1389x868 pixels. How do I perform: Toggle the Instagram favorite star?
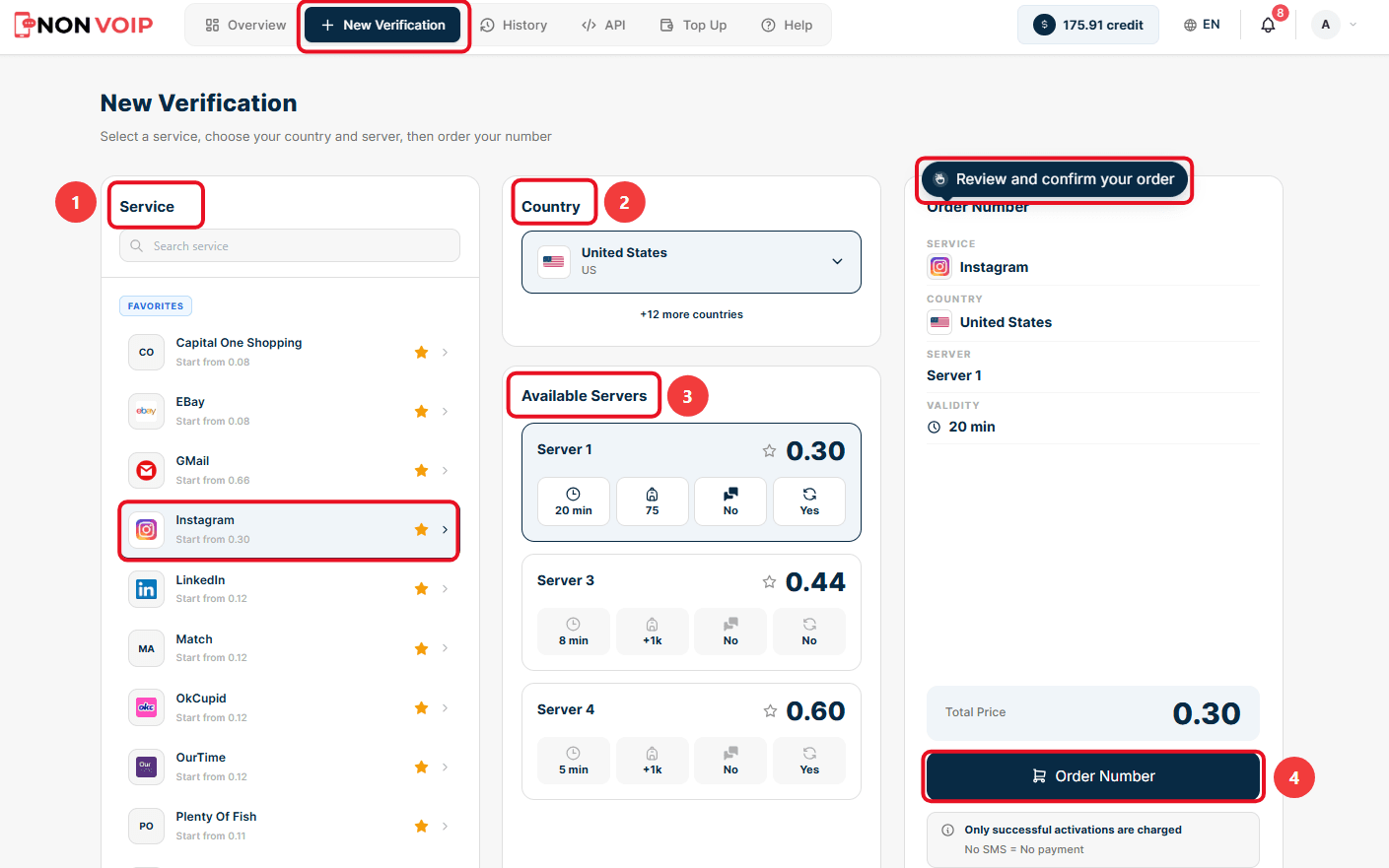tap(421, 529)
